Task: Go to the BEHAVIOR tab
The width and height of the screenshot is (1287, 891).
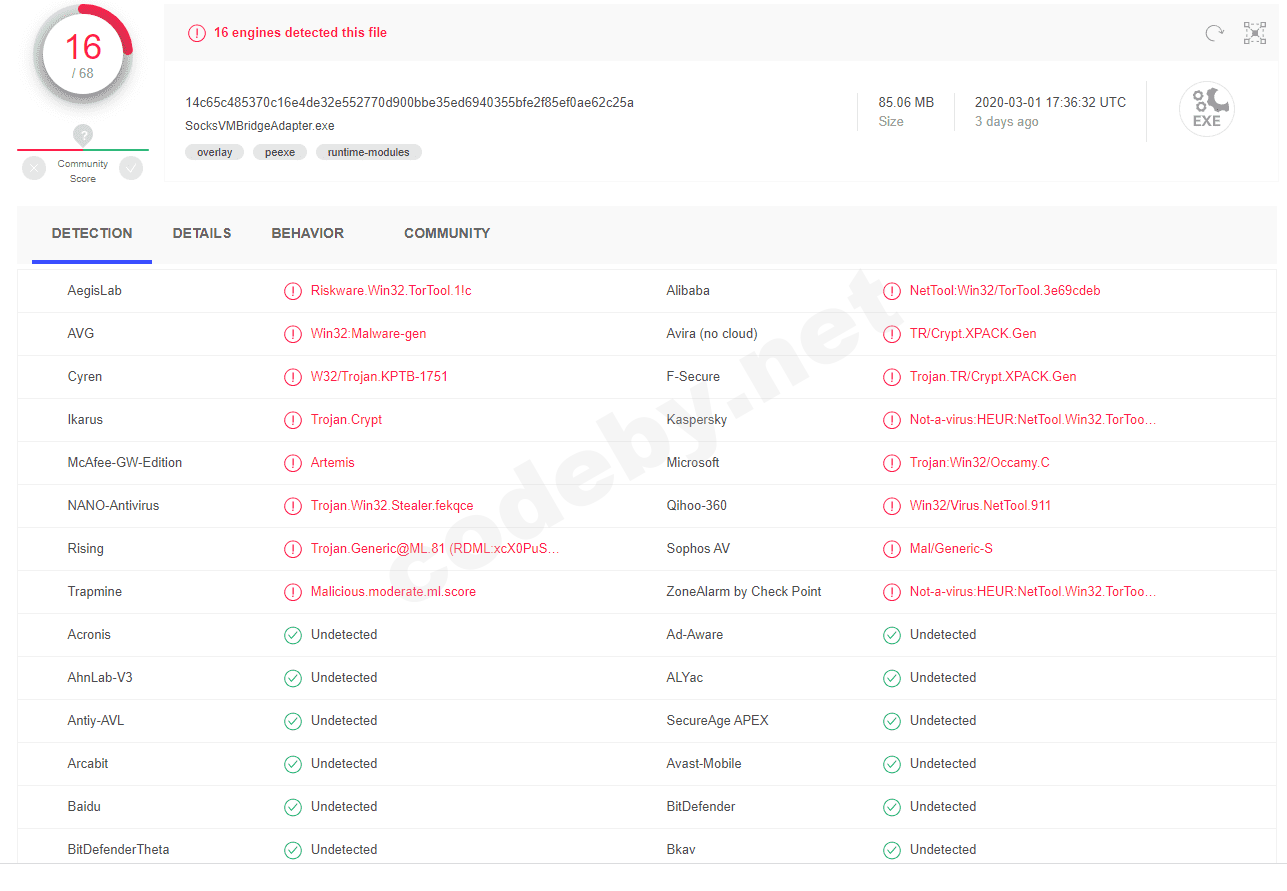Action: click(x=308, y=233)
